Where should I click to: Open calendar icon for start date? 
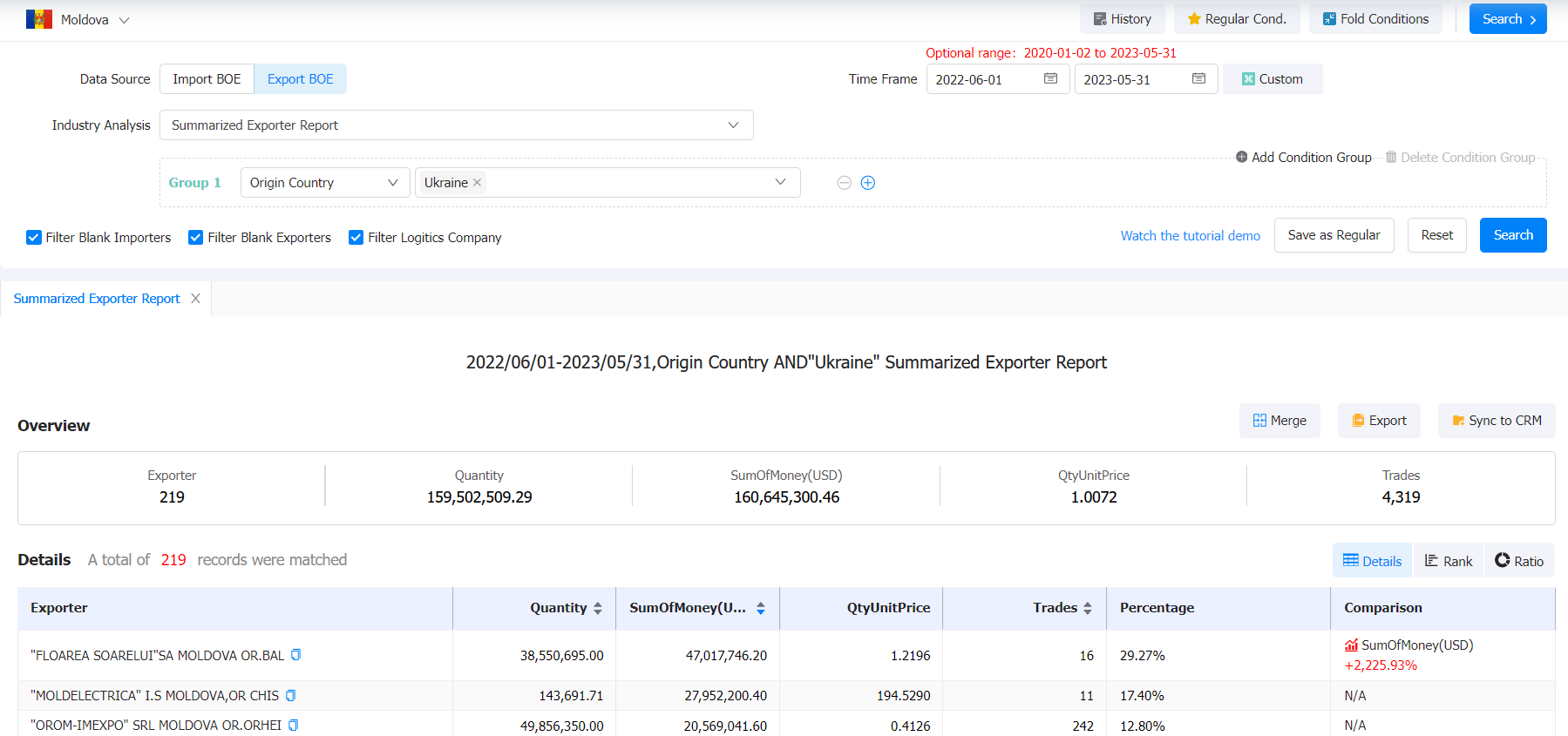click(1050, 78)
